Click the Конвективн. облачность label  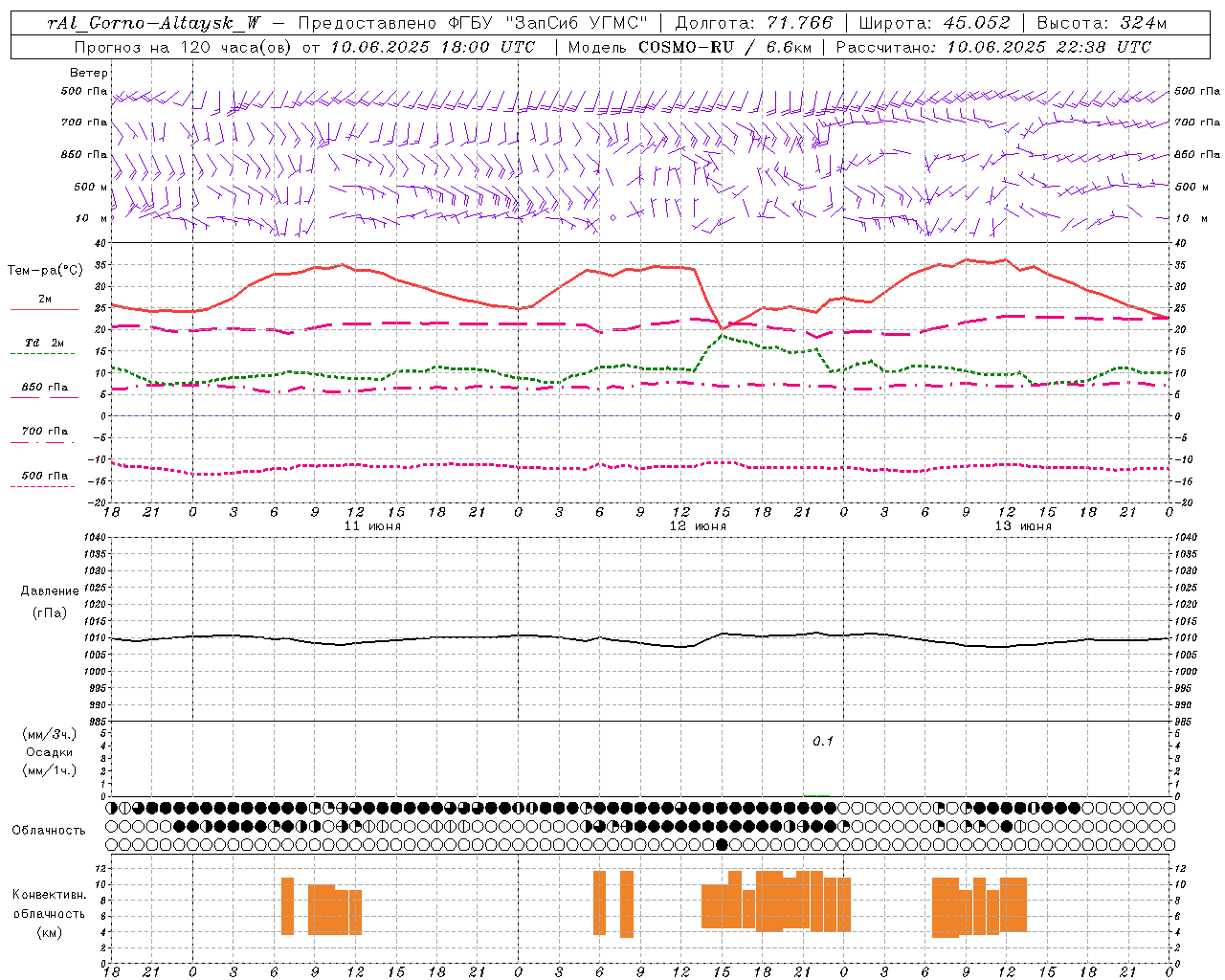(49, 904)
